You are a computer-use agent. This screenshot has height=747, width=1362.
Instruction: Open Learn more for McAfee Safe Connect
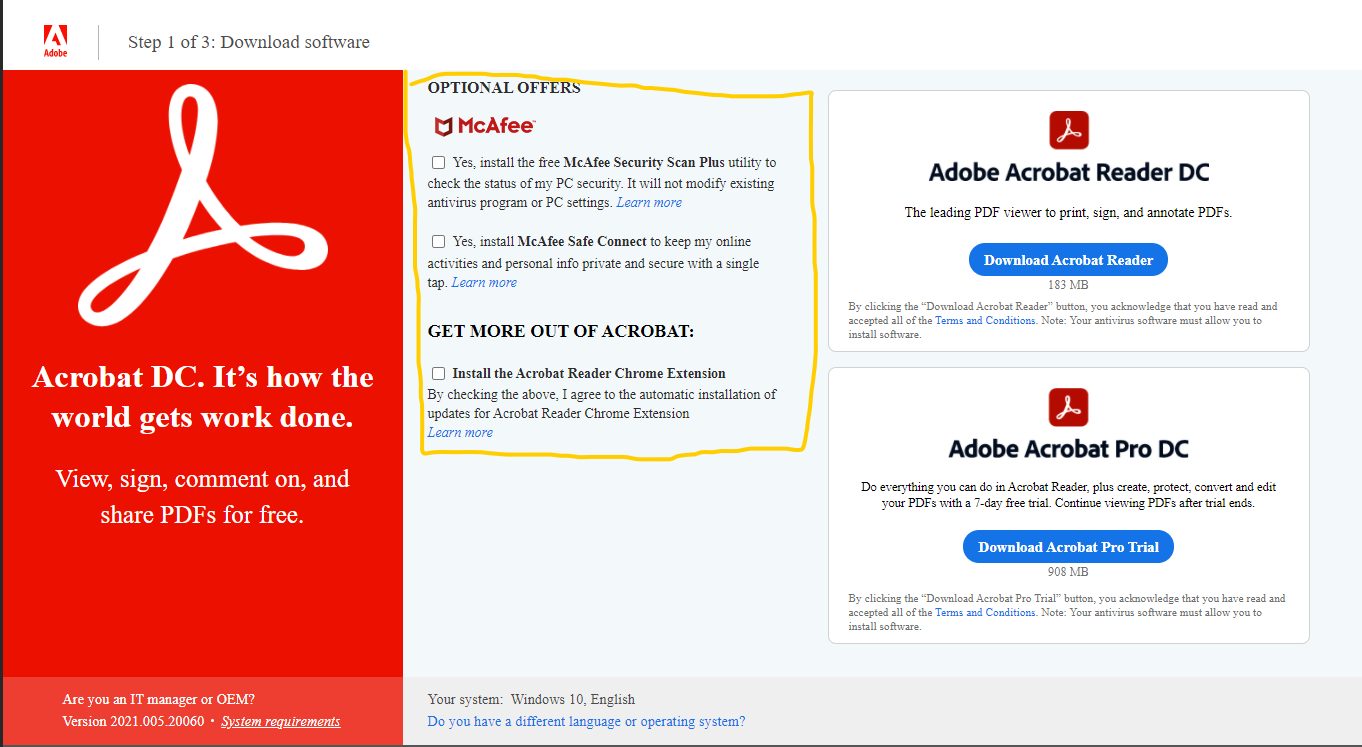point(484,282)
